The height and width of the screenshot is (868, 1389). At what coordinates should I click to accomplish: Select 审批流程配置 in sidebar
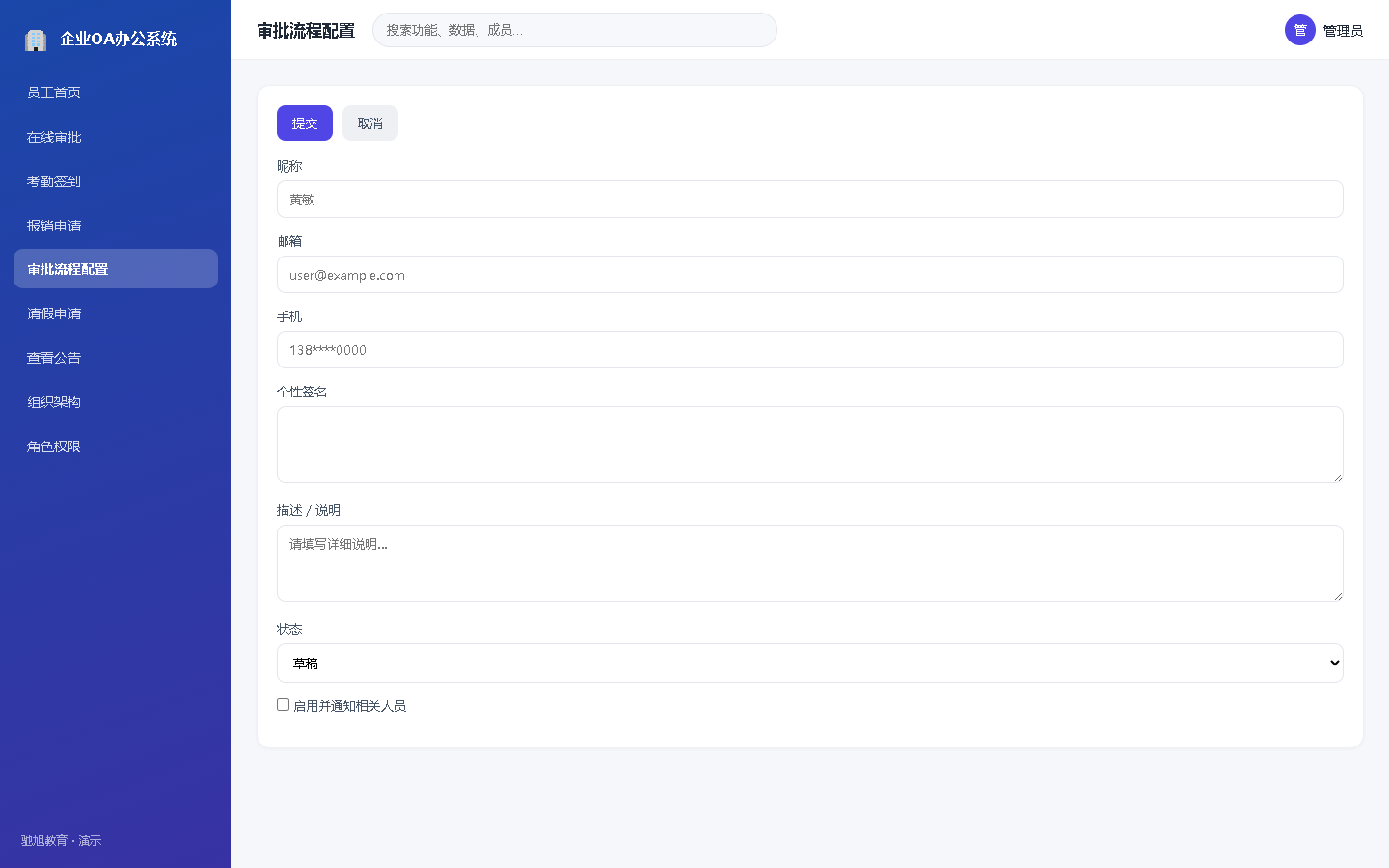[x=116, y=269]
